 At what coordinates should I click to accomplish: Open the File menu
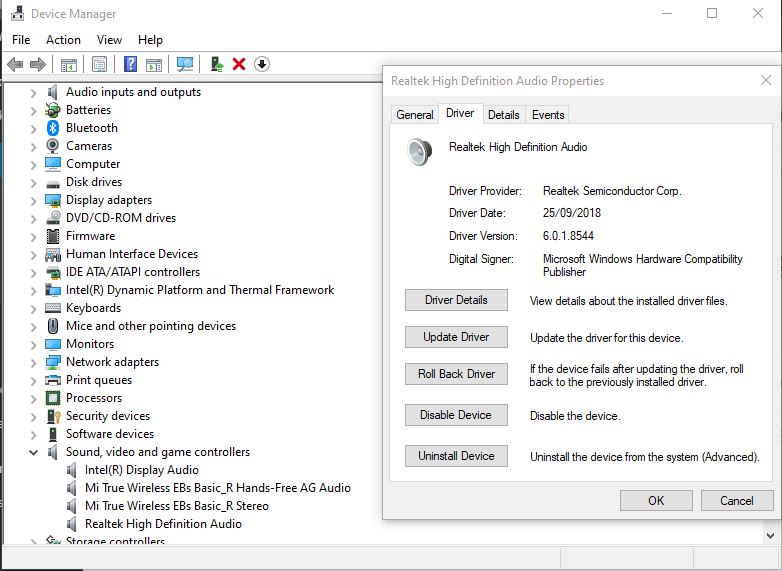coord(21,40)
